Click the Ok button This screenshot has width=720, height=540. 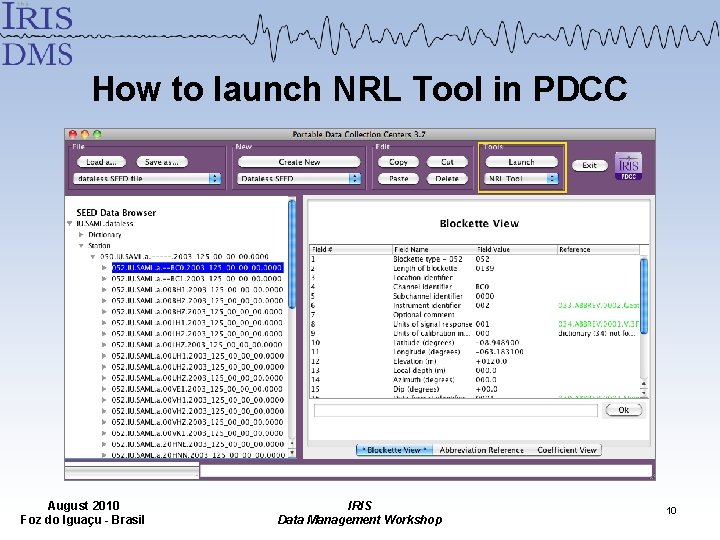coord(624,410)
